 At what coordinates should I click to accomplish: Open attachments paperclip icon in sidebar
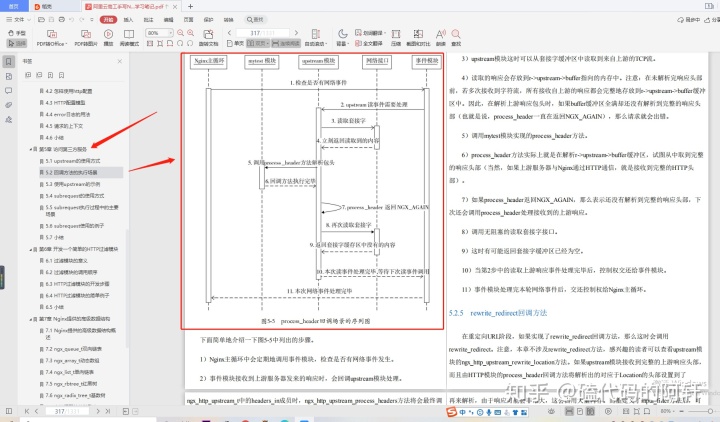(9, 105)
